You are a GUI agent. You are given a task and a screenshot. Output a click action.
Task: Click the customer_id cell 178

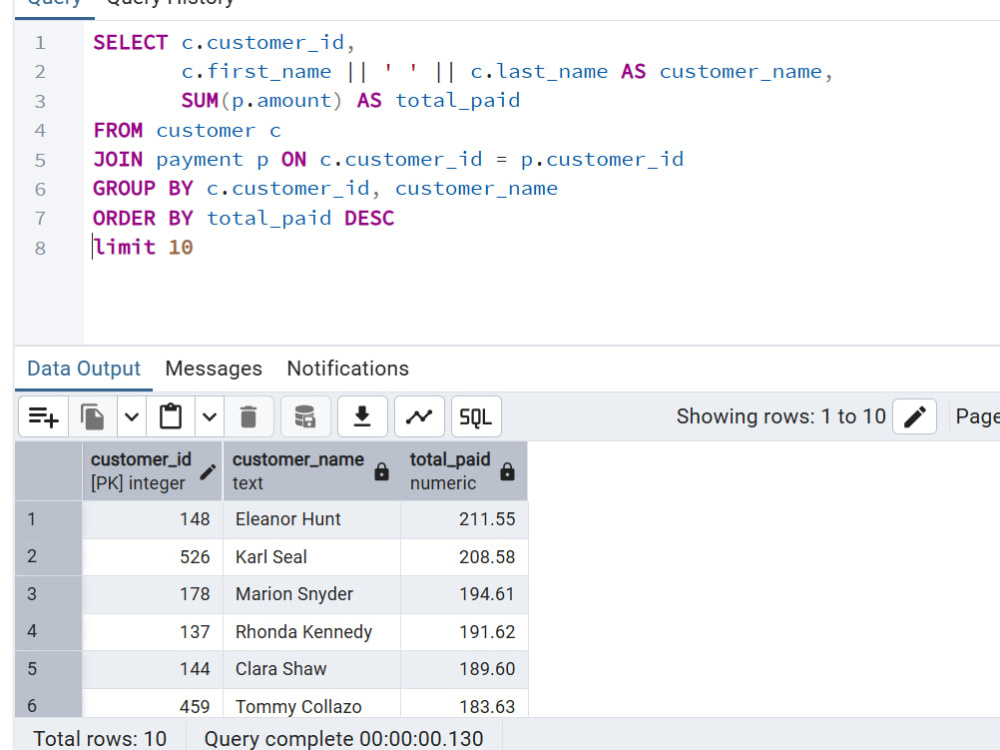coord(152,594)
